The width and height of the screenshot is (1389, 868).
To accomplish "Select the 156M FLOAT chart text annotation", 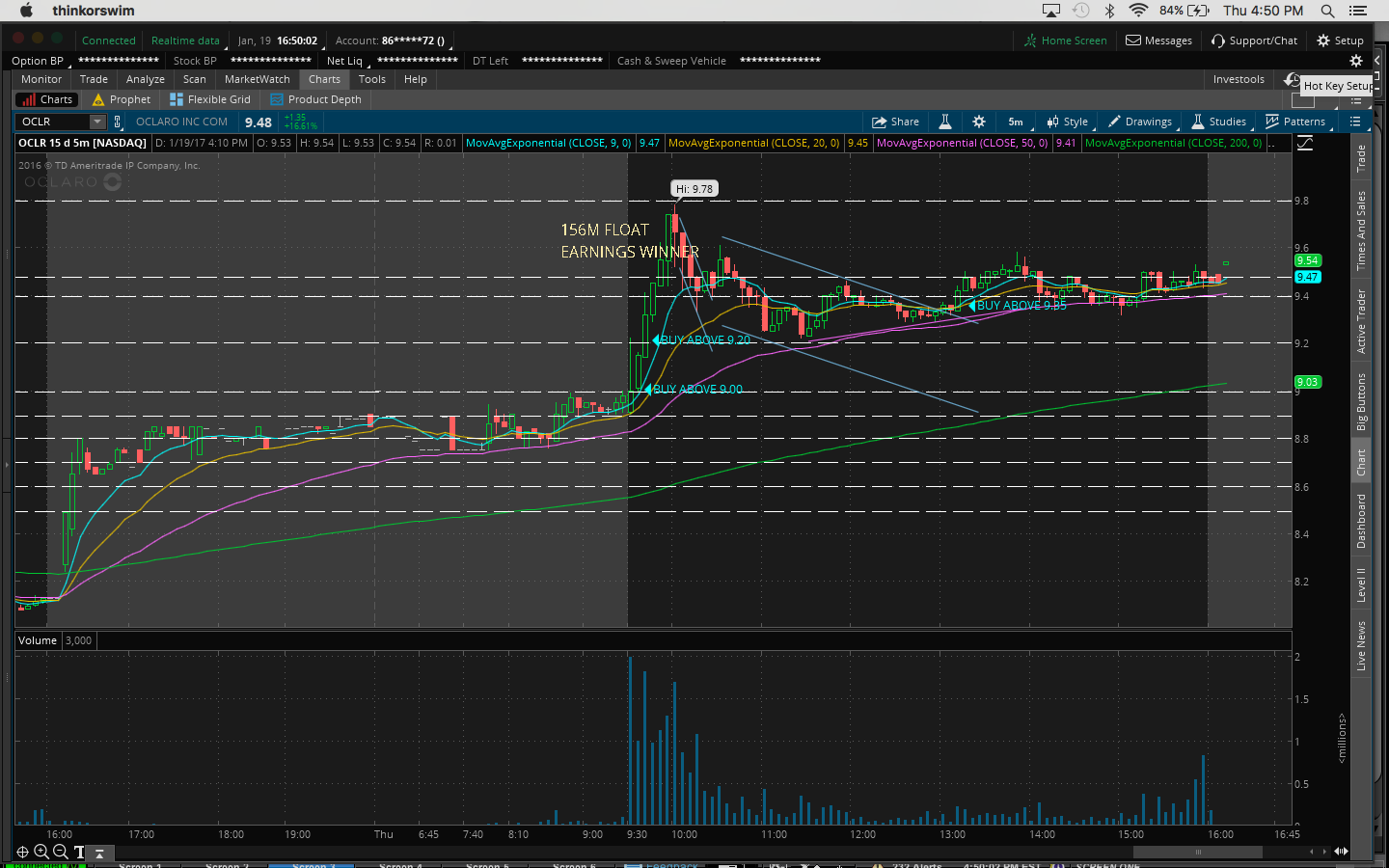I will [605, 230].
